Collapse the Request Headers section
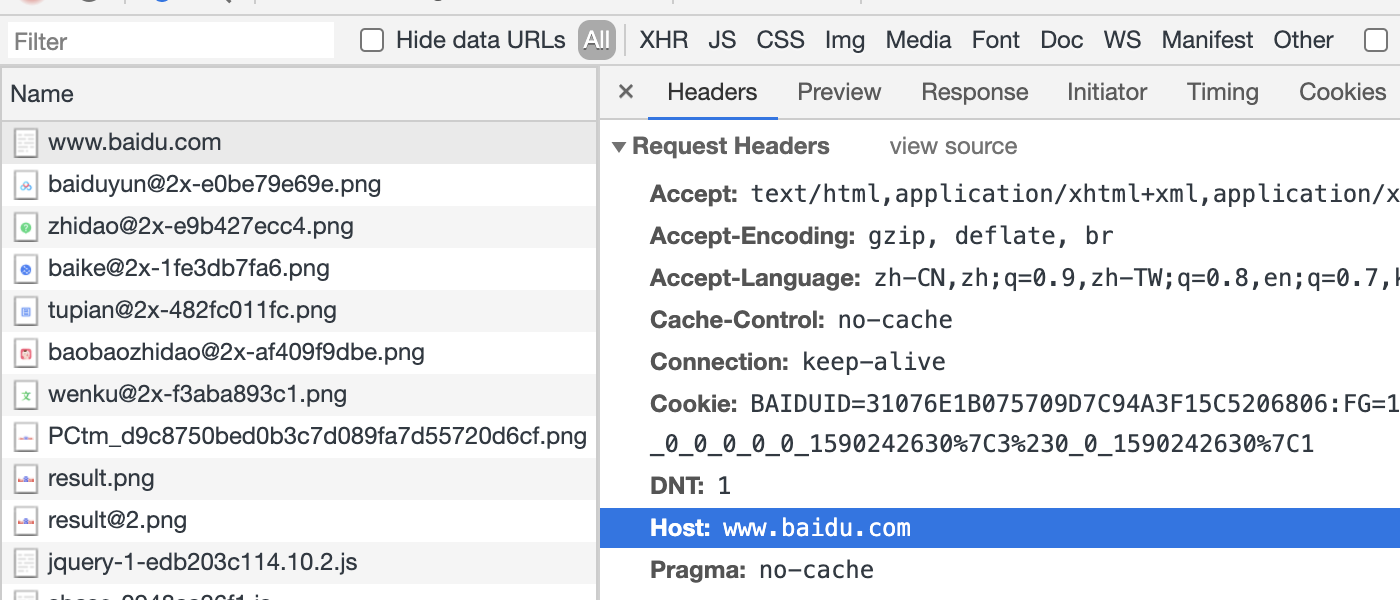This screenshot has width=1400, height=600. pos(619,147)
